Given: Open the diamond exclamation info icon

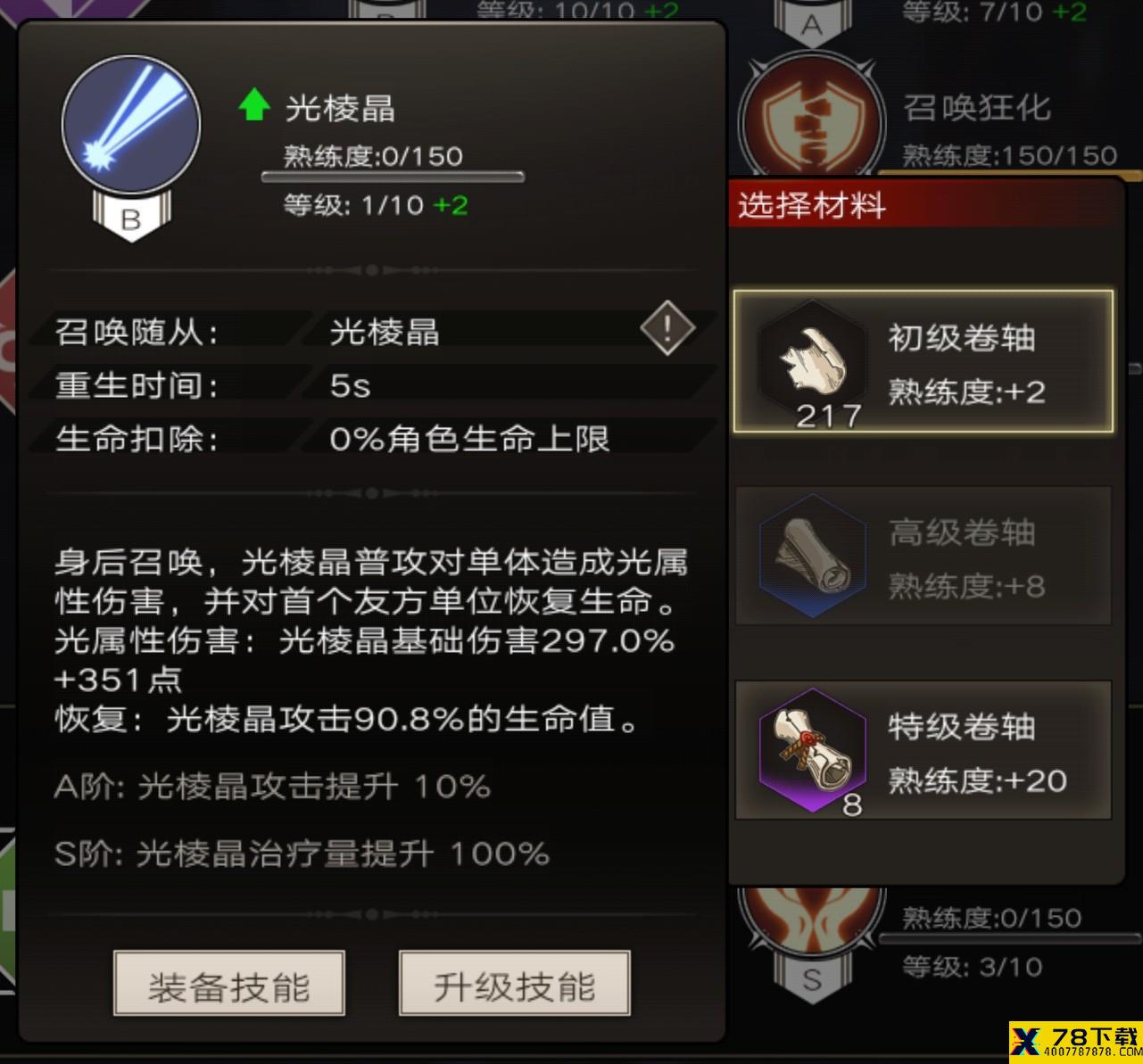Looking at the screenshot, I should click(667, 329).
